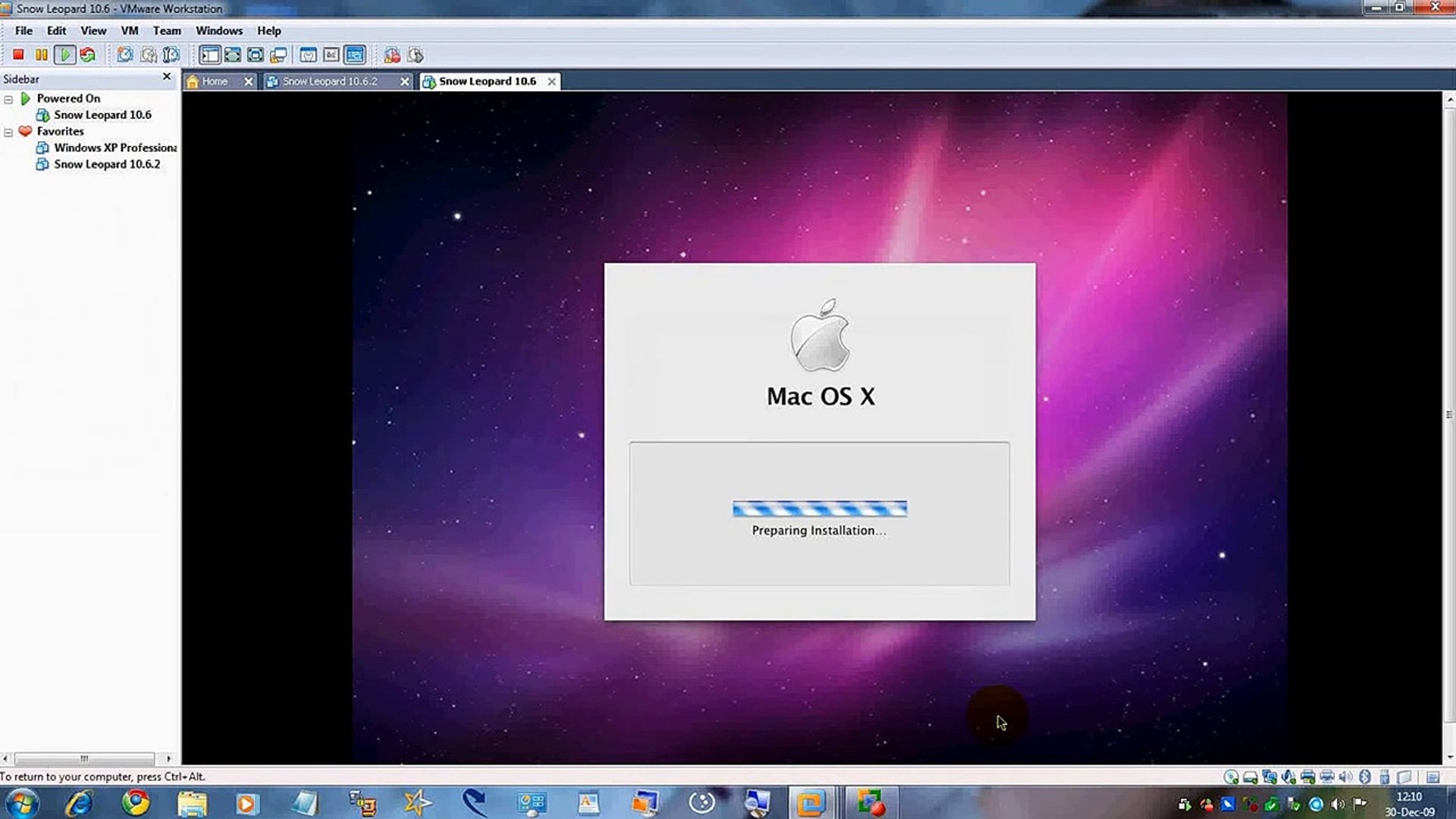
Task: Collapse the Favorites group
Action: (8, 131)
